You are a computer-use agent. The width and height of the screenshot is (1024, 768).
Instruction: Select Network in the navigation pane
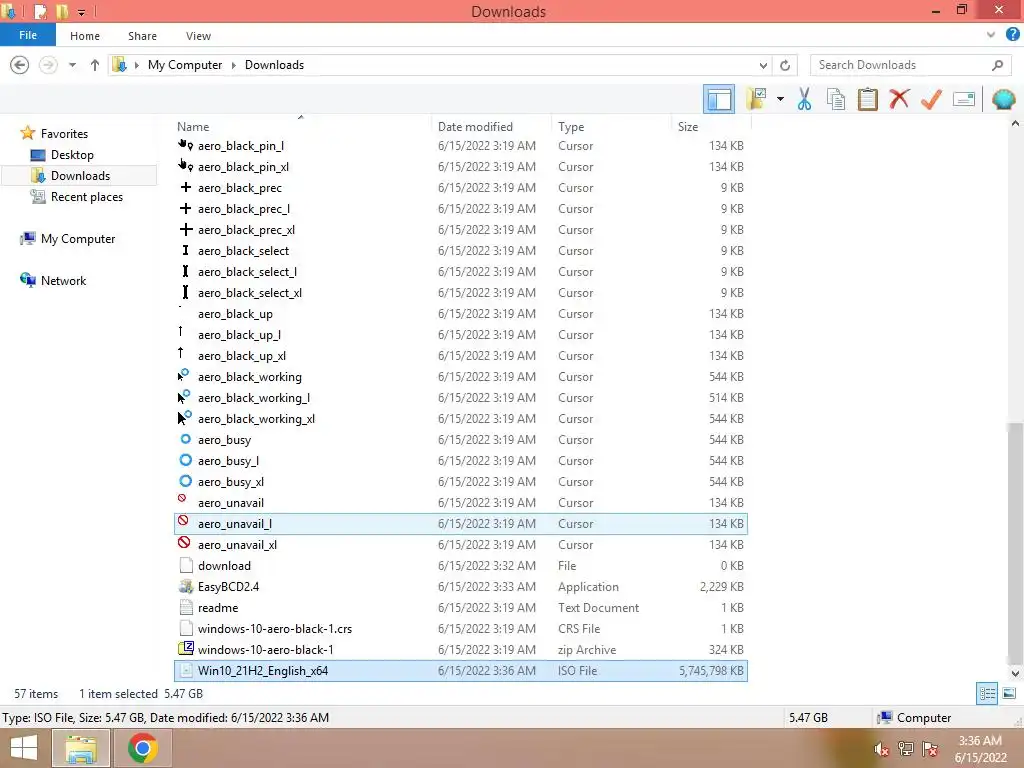pos(63,280)
